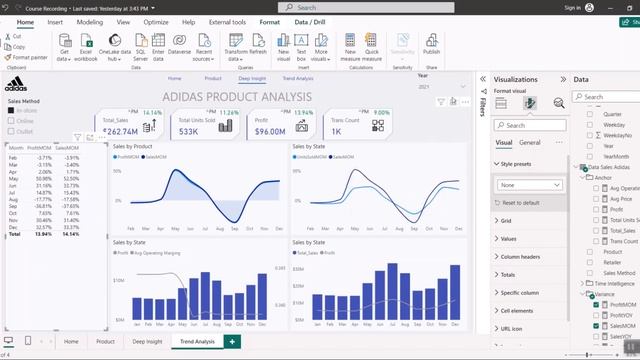
Task: Click Reset to default
Action: [x=517, y=202]
